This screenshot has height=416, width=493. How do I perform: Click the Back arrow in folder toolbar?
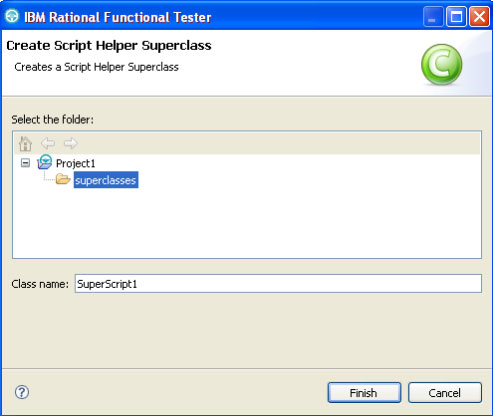pyautogui.click(x=48, y=143)
